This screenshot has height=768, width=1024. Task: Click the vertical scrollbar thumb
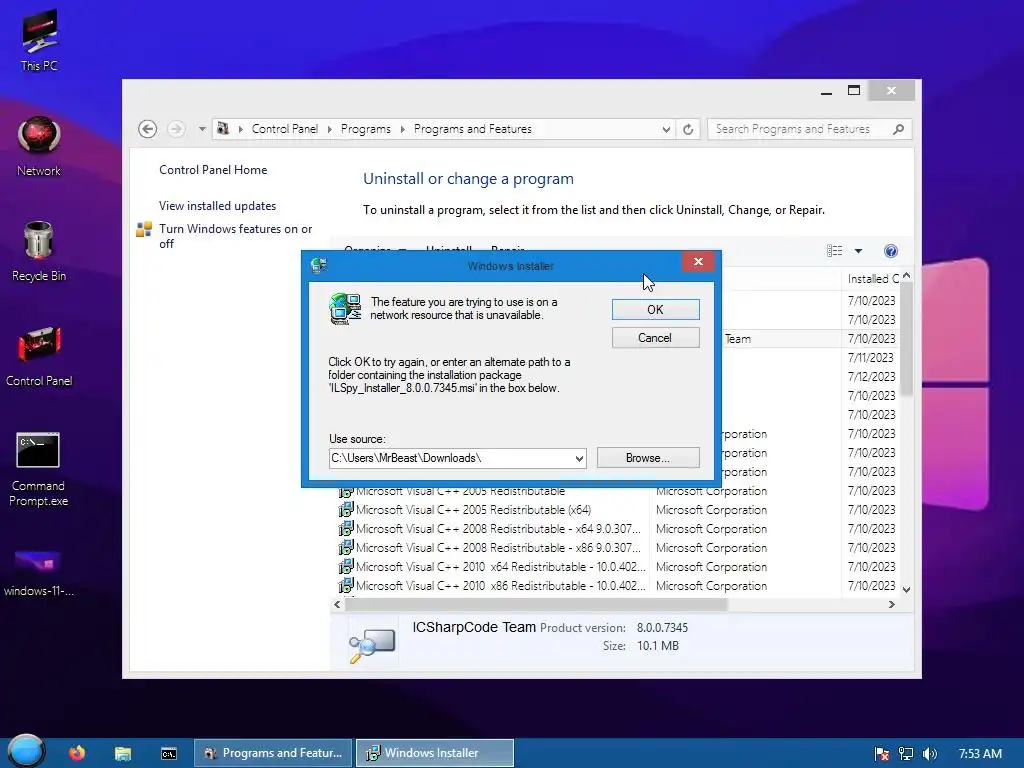pos(906,340)
